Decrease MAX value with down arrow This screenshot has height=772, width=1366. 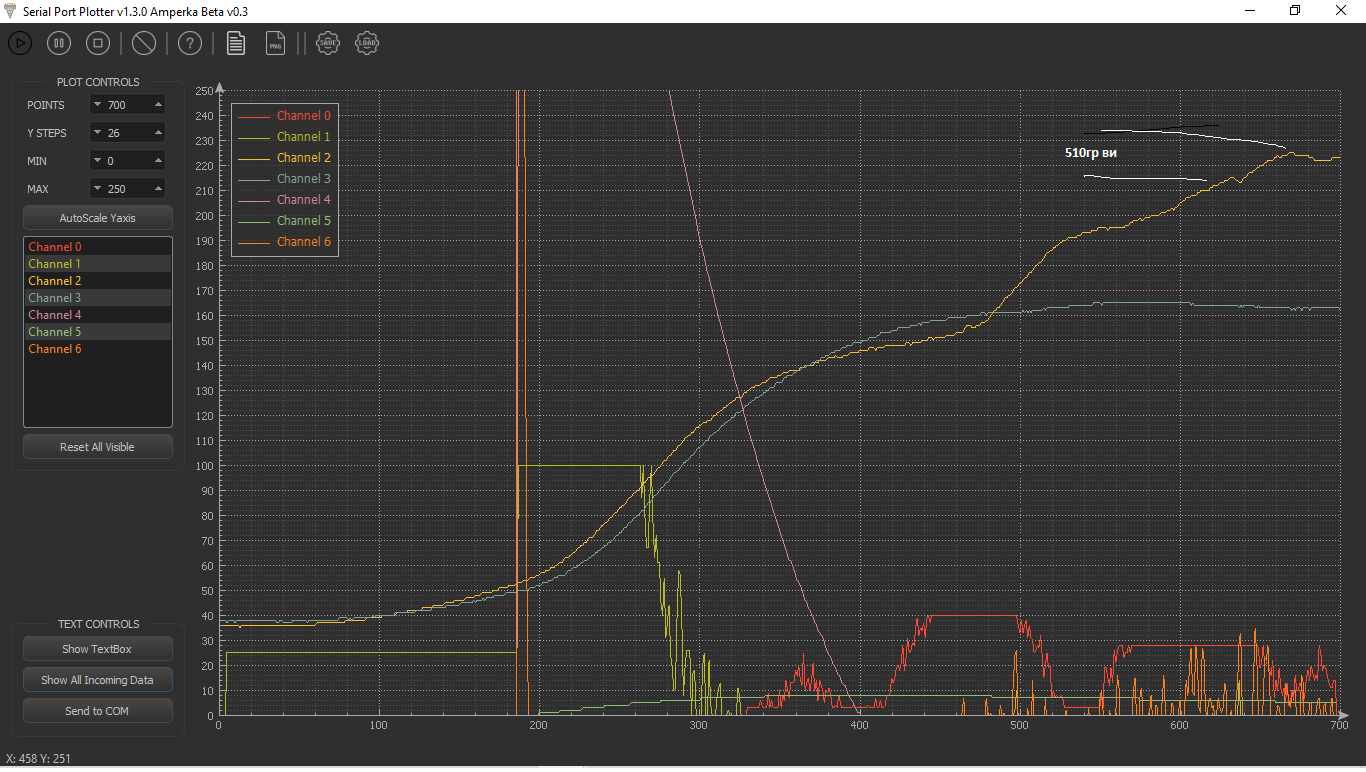[97, 189]
